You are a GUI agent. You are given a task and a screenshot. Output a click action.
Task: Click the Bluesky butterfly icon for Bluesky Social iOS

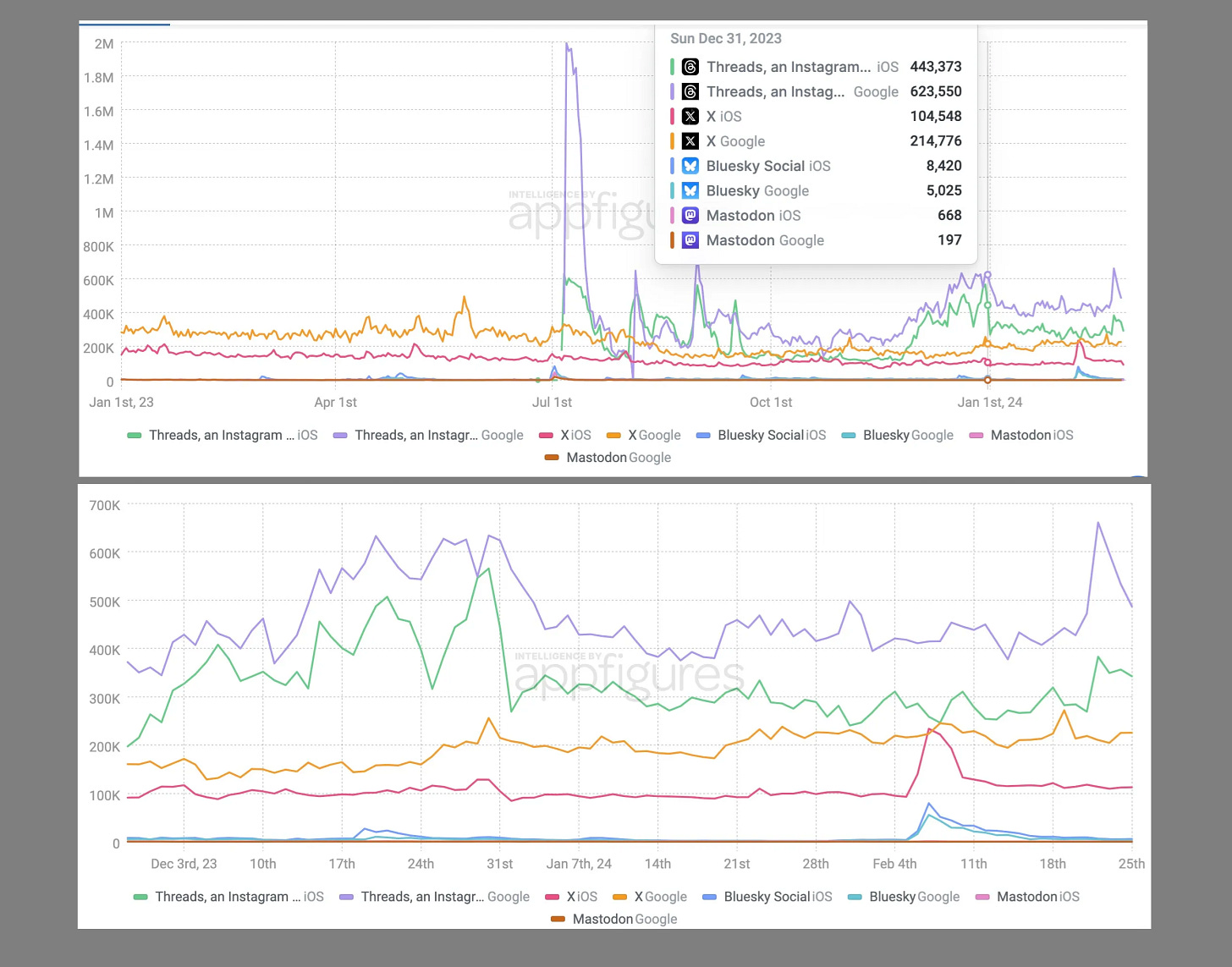pyautogui.click(x=690, y=166)
